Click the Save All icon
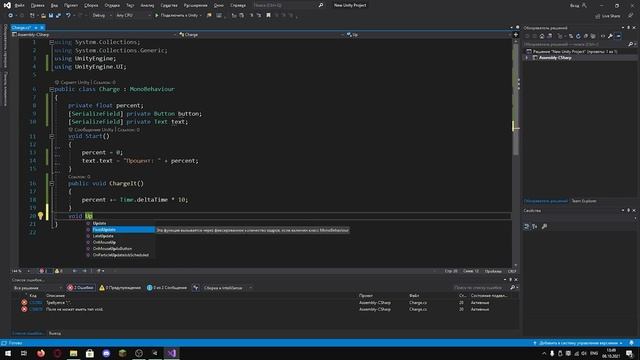The height and width of the screenshot is (360, 640). click(x=58, y=16)
